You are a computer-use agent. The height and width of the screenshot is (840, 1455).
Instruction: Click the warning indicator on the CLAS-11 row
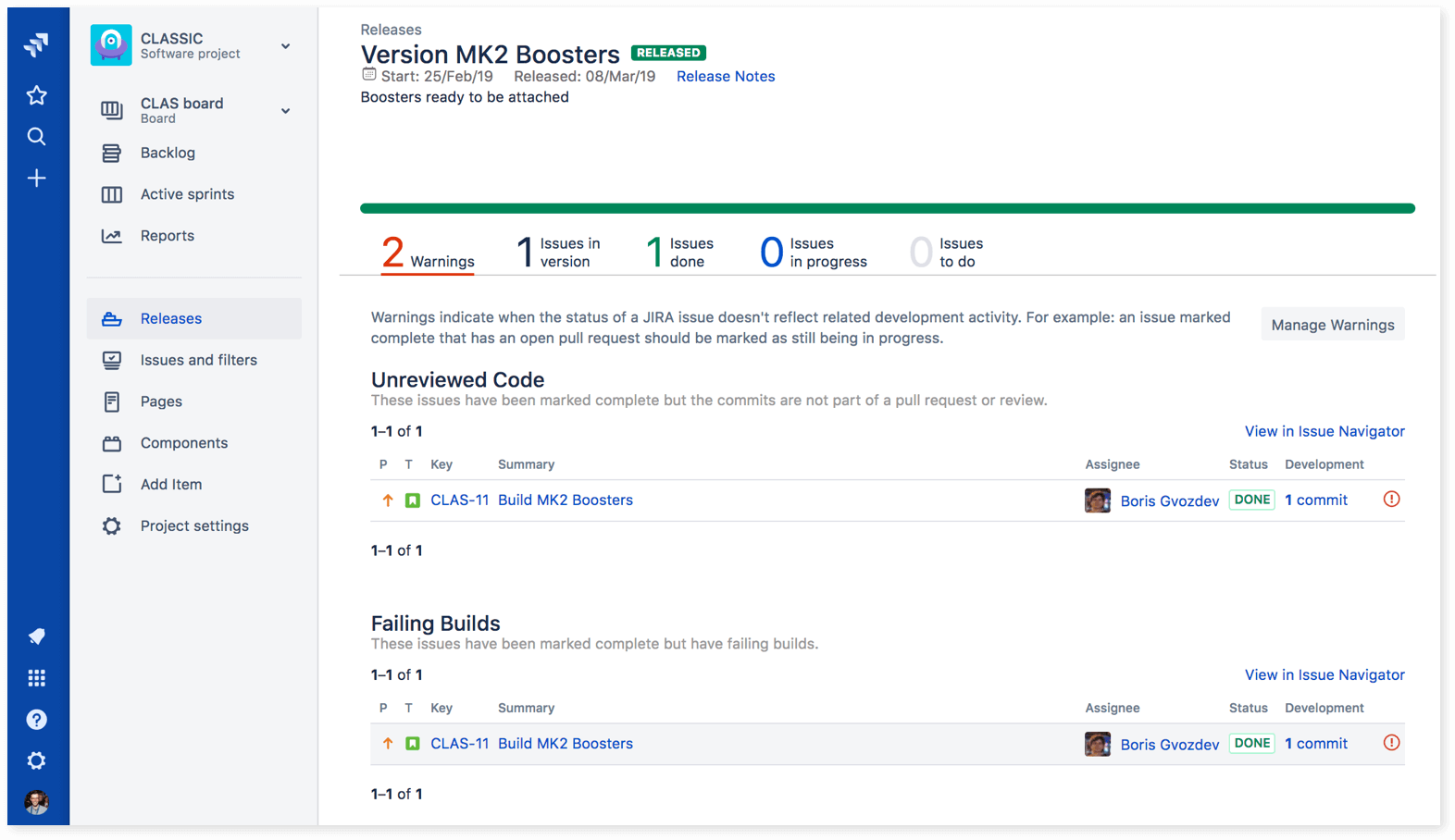(x=1391, y=499)
